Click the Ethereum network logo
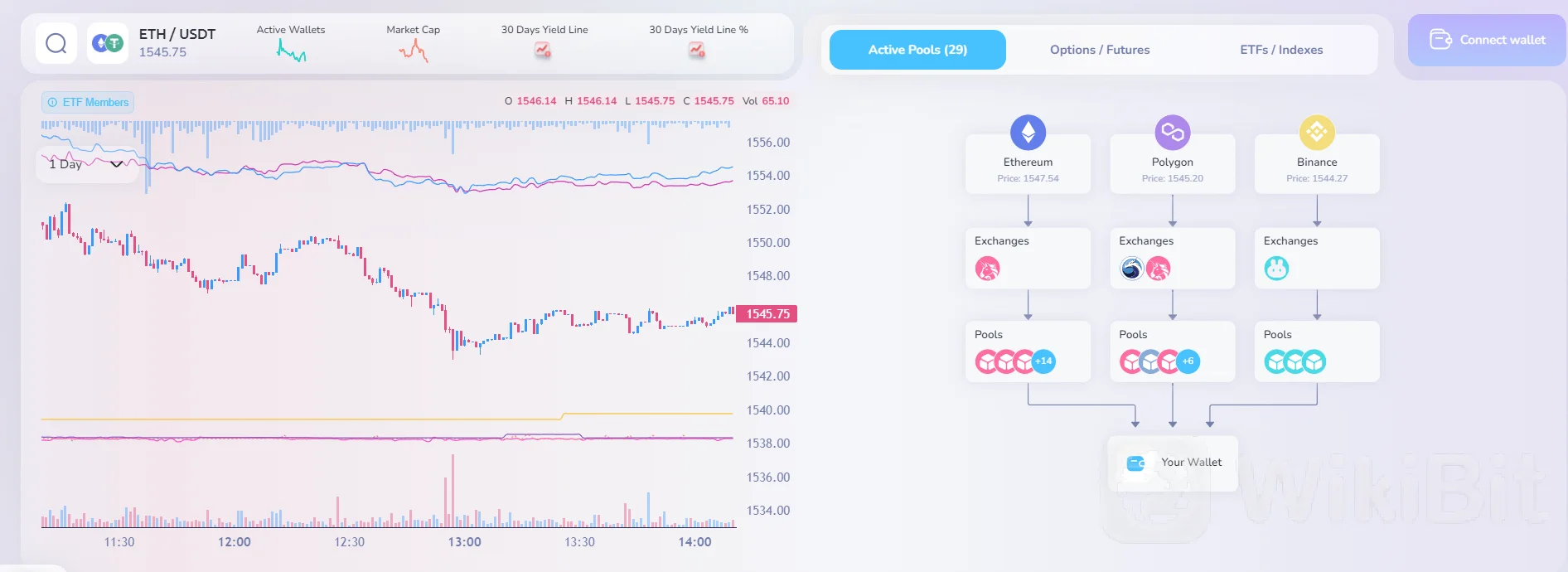 pyautogui.click(x=1028, y=132)
